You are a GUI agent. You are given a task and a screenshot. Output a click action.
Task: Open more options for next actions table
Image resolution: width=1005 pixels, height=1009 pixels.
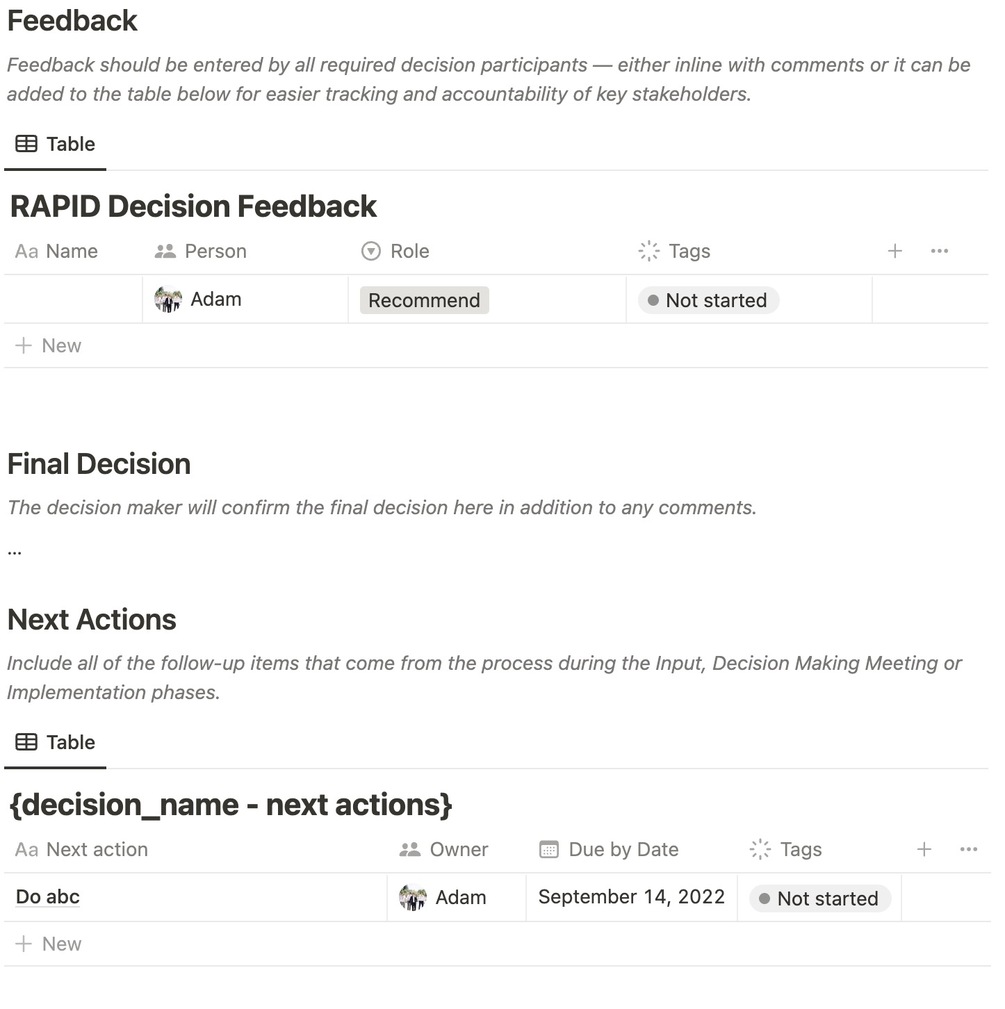pos(968,849)
